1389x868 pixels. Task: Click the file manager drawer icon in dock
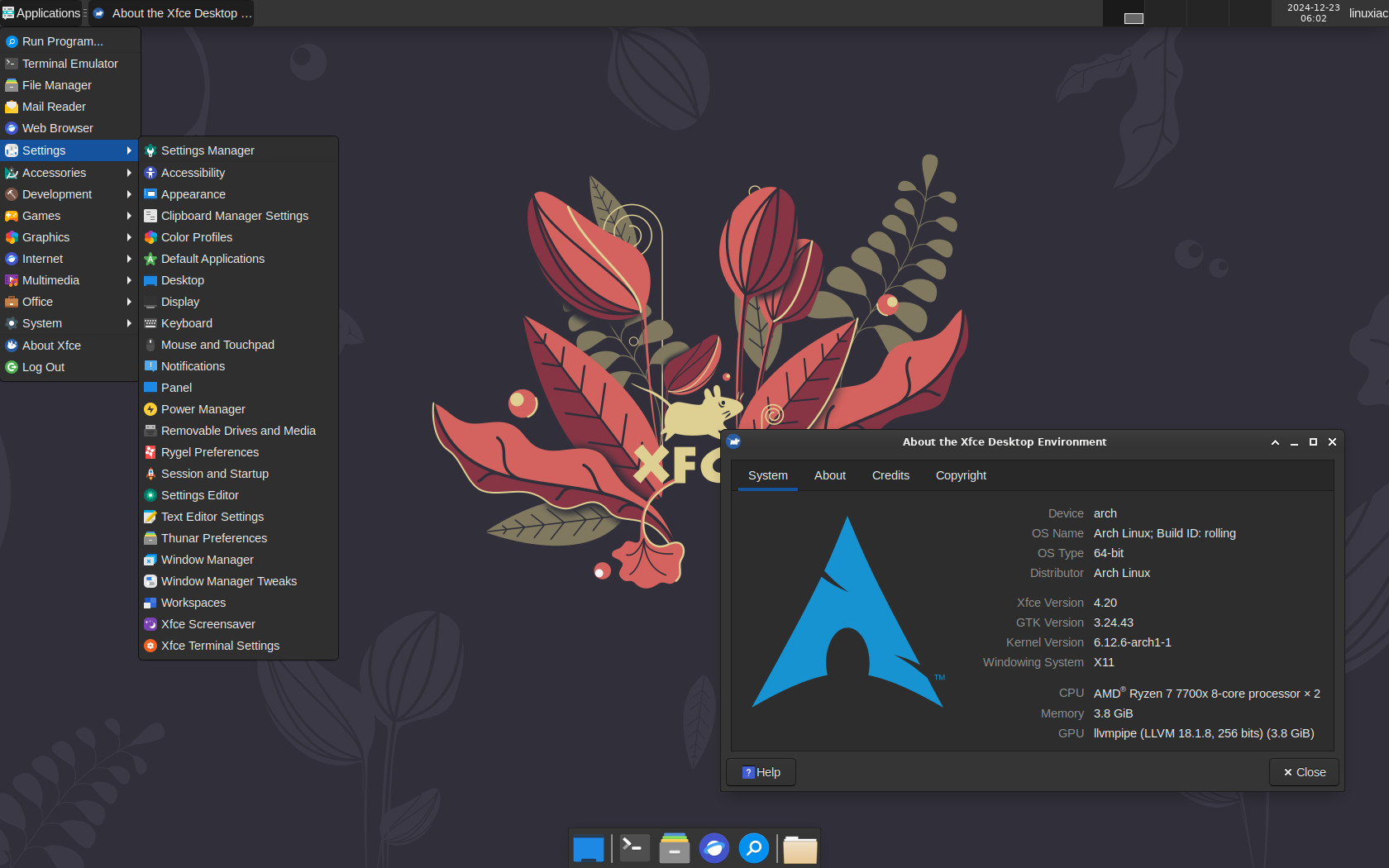675,848
